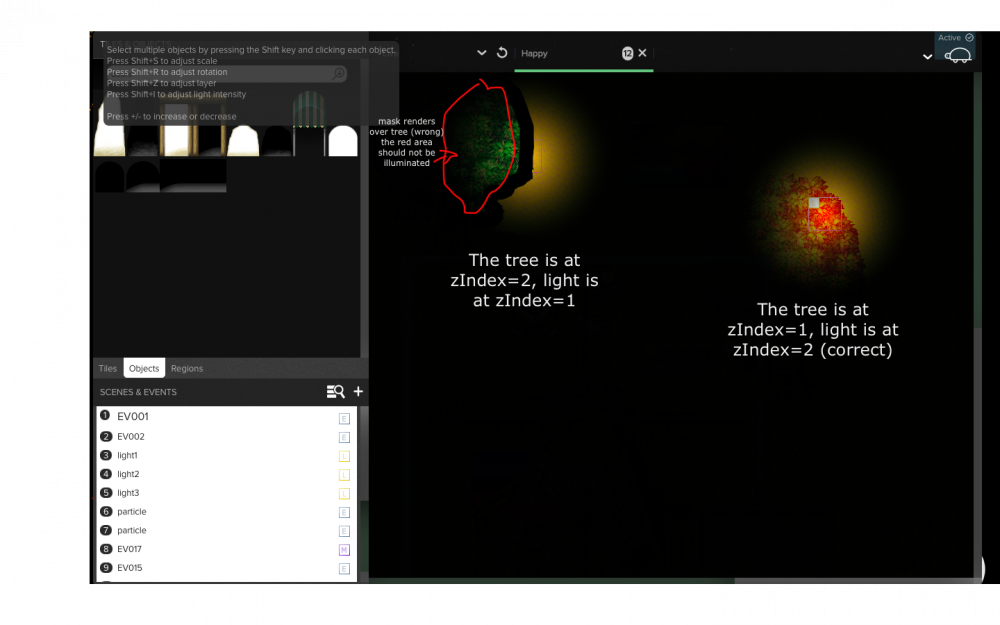Click the number 3 badge beside light1
This screenshot has height=625, width=1000.
coord(106,455)
